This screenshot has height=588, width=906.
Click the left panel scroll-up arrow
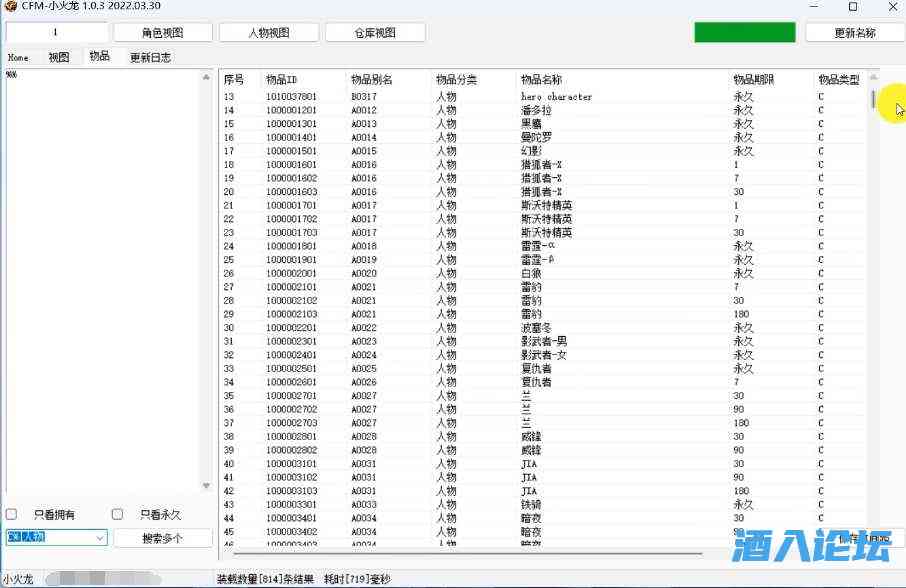pyautogui.click(x=207, y=77)
